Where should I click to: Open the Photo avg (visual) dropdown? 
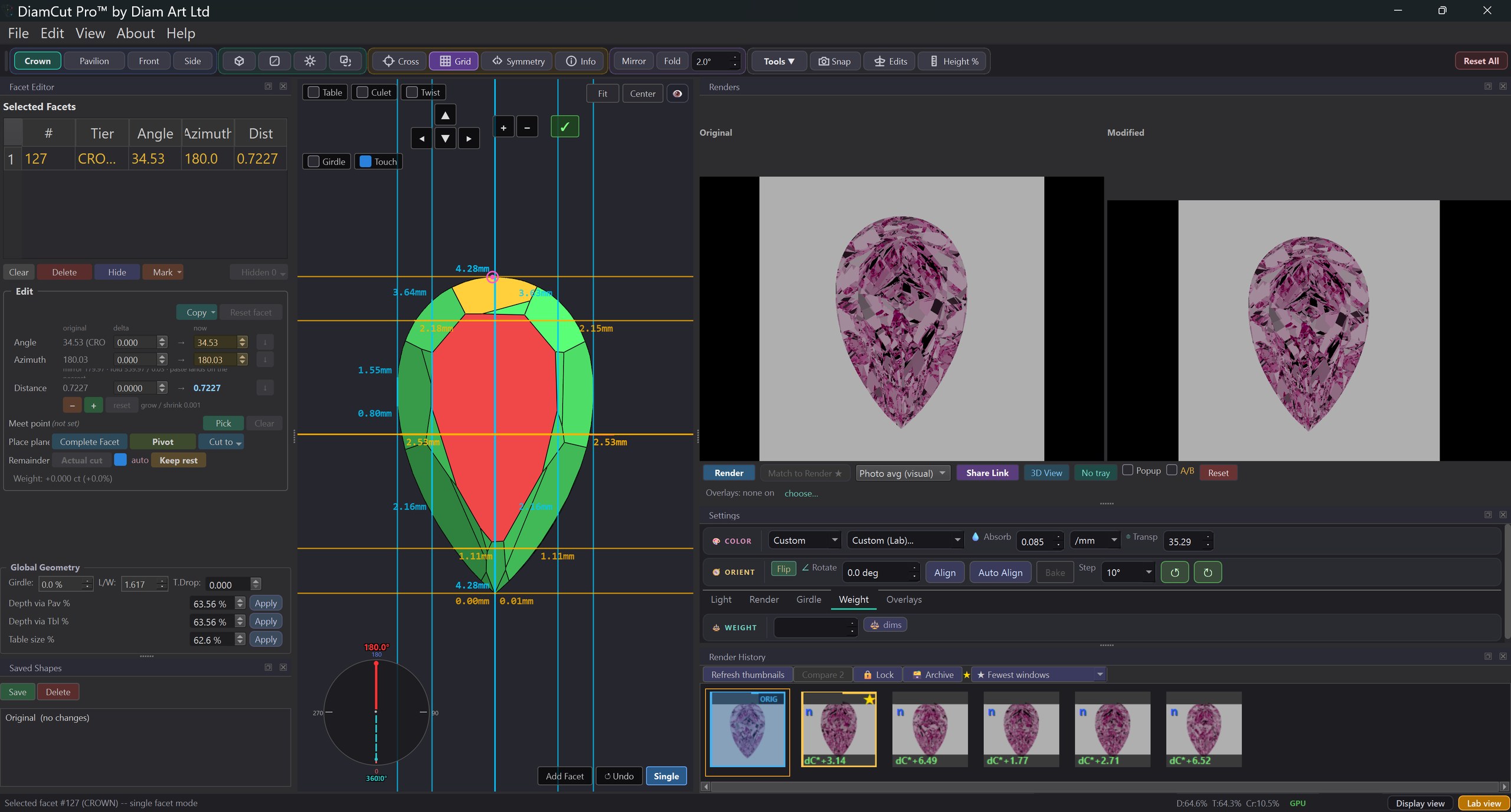tap(902, 473)
